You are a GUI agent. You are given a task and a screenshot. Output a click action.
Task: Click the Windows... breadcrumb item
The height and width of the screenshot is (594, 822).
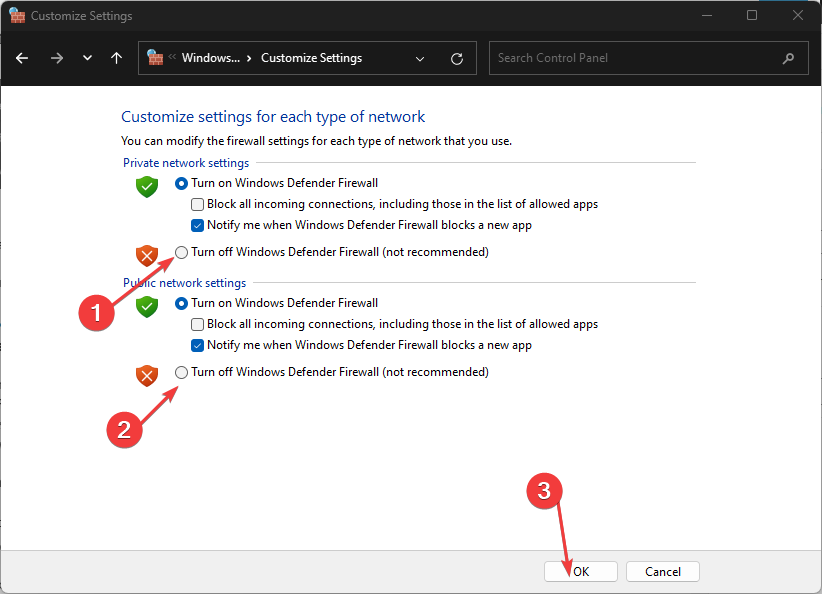coord(210,58)
